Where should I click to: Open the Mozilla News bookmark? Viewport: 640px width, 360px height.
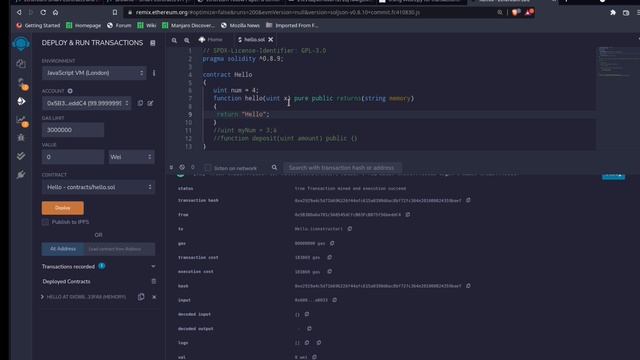pos(240,25)
